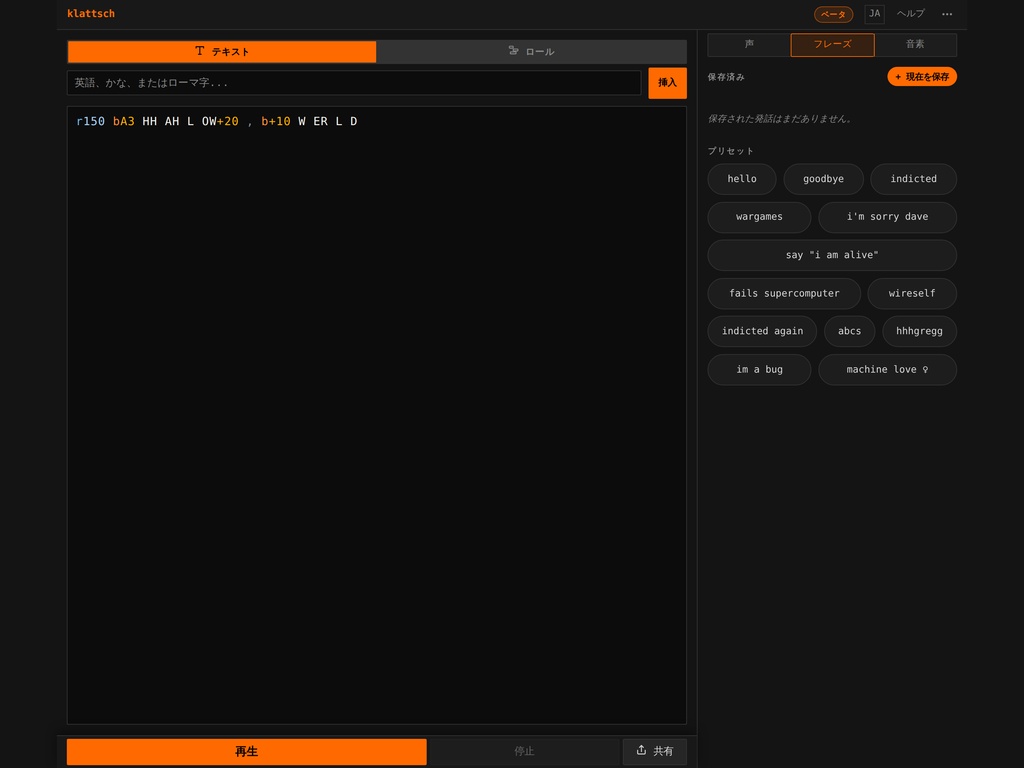Stop playback with the 停止 button
Screen dimensions: 1024x768
point(524,751)
